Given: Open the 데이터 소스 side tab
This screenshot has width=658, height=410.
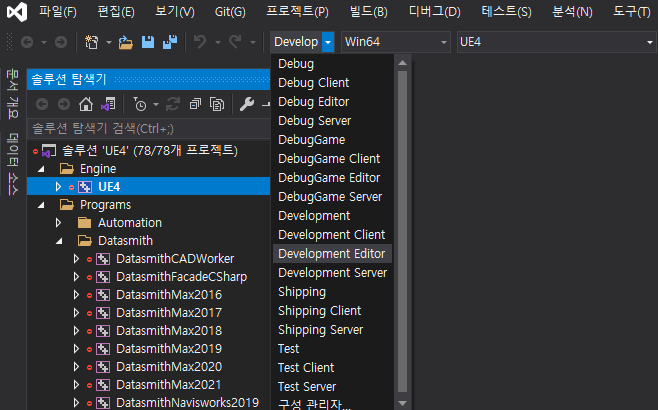Looking at the screenshot, I should tap(13, 164).
